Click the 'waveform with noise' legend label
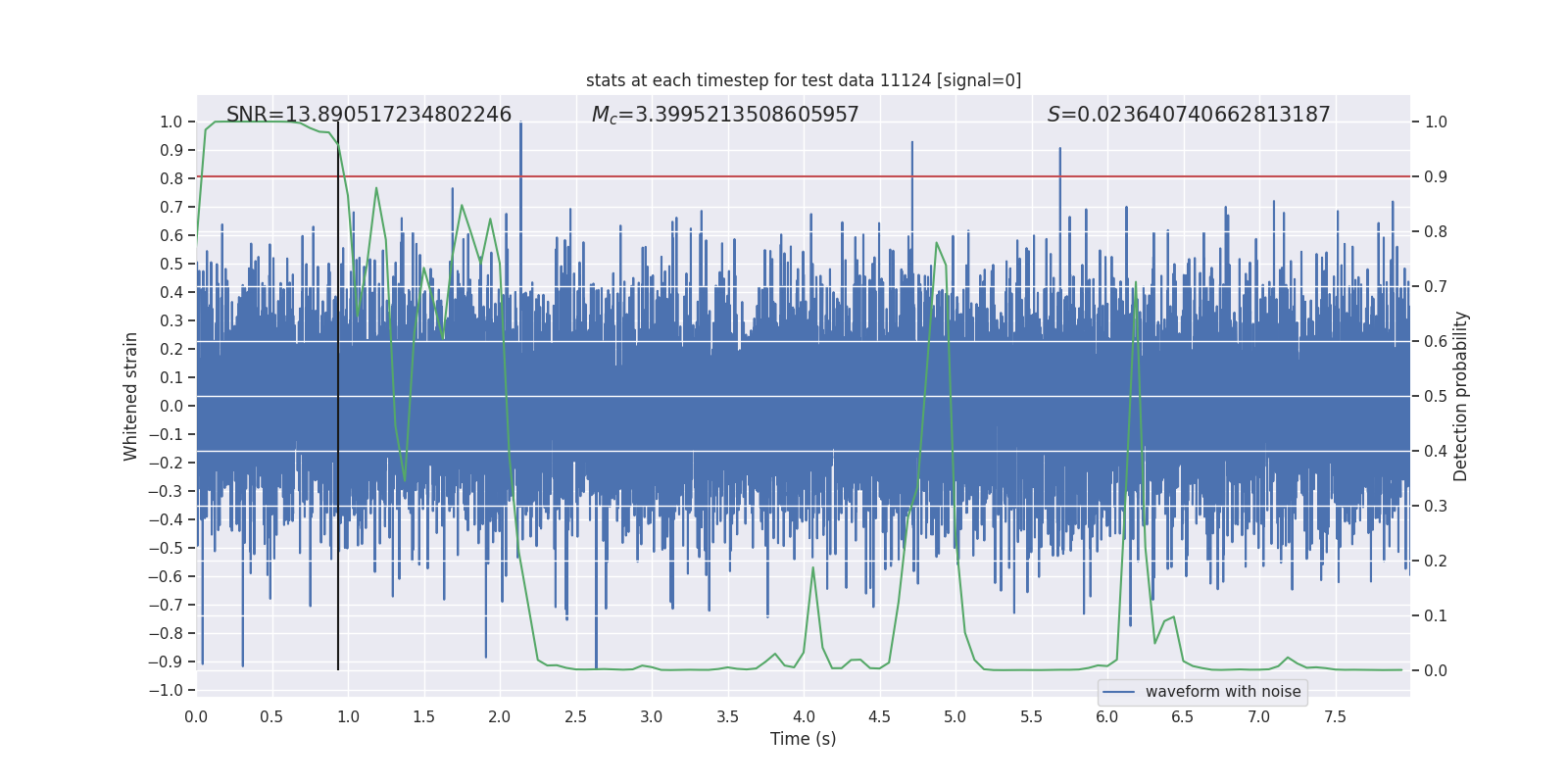Image resolution: width=1568 pixels, height=784 pixels. pyautogui.click(x=1222, y=692)
